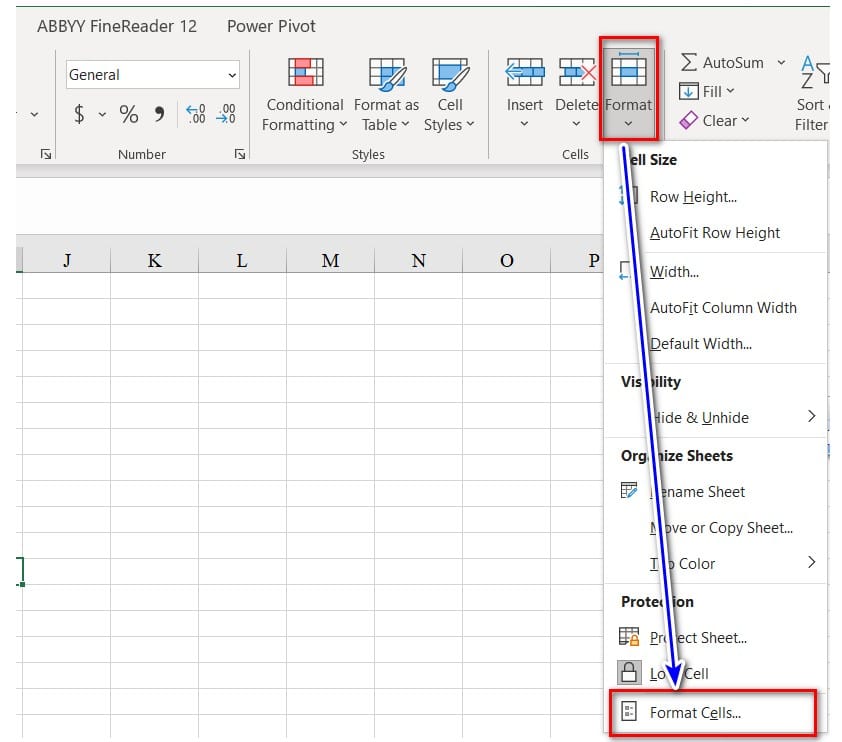The width and height of the screenshot is (842, 742).
Task: Click the Fill down-arrow icon
Action: click(x=688, y=92)
